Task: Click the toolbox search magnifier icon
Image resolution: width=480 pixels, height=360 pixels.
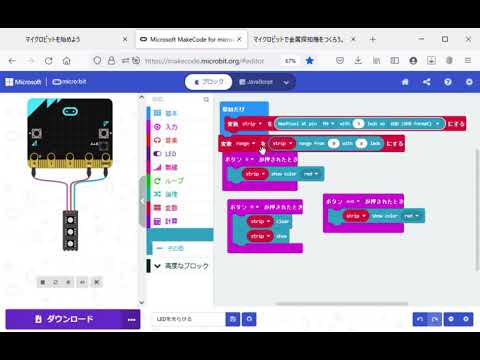Action: click(x=206, y=99)
